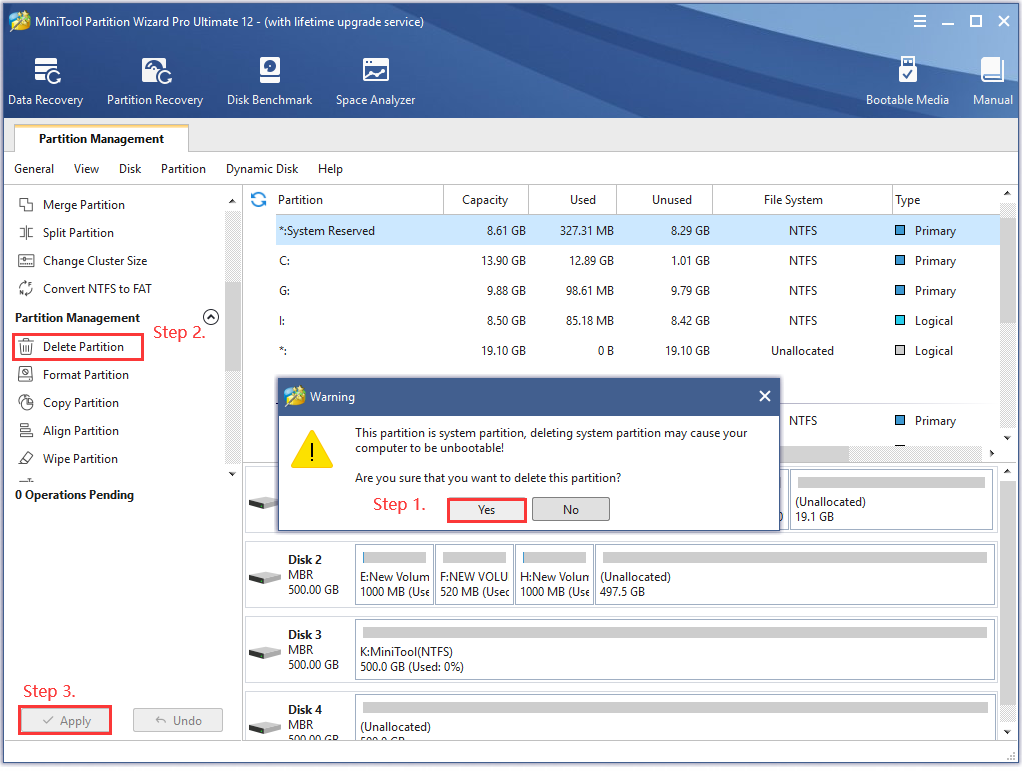Click the Convert NTFS to FAT icon

tap(26, 289)
